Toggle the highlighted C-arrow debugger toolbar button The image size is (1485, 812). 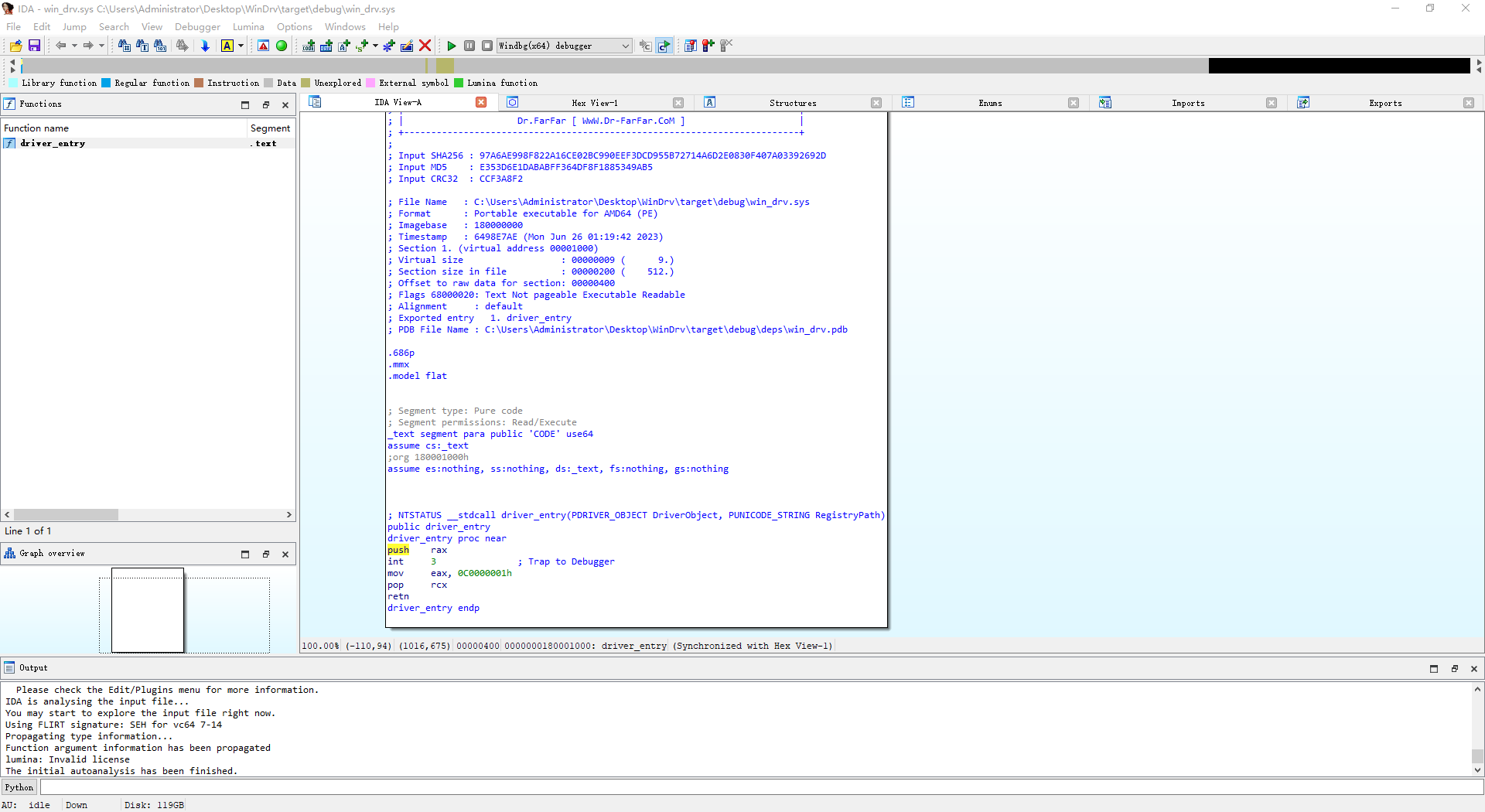point(664,46)
